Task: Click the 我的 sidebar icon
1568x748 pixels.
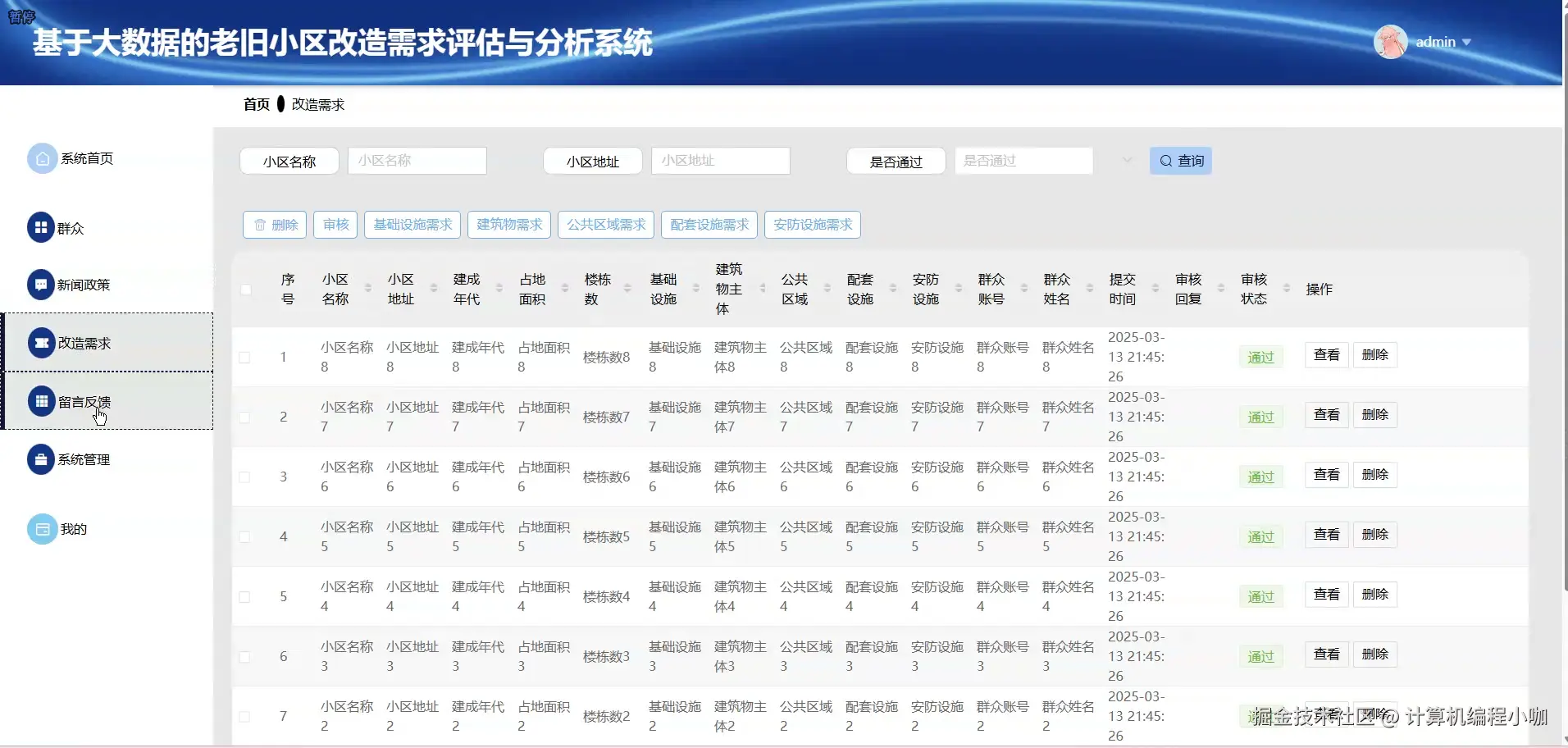Action: coord(43,529)
